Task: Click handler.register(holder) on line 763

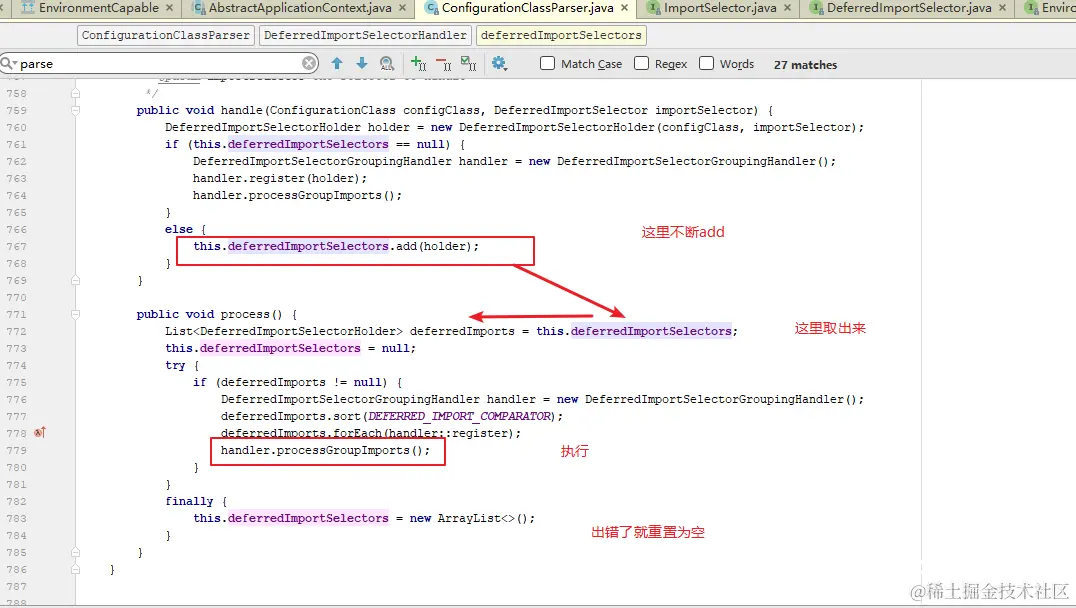Action: [280, 178]
